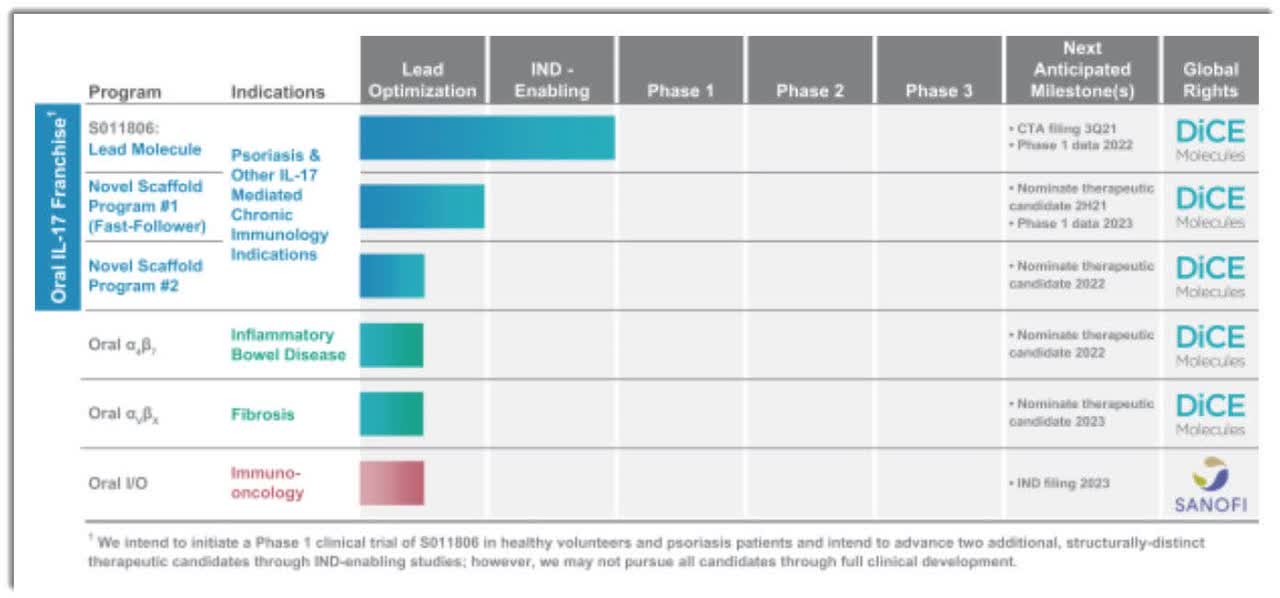Click the long S011806 blue progress bar
Image resolution: width=1280 pixels, height=598 pixels.
(487, 138)
